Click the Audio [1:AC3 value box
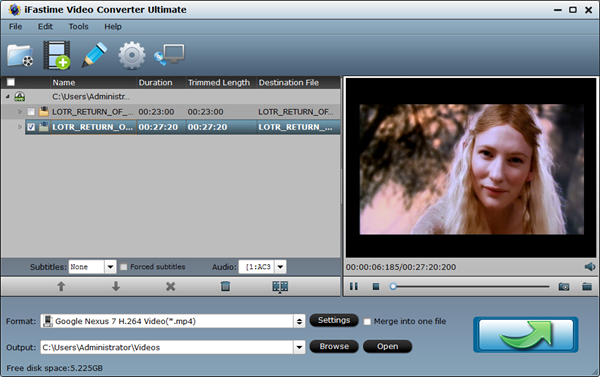 (x=257, y=267)
